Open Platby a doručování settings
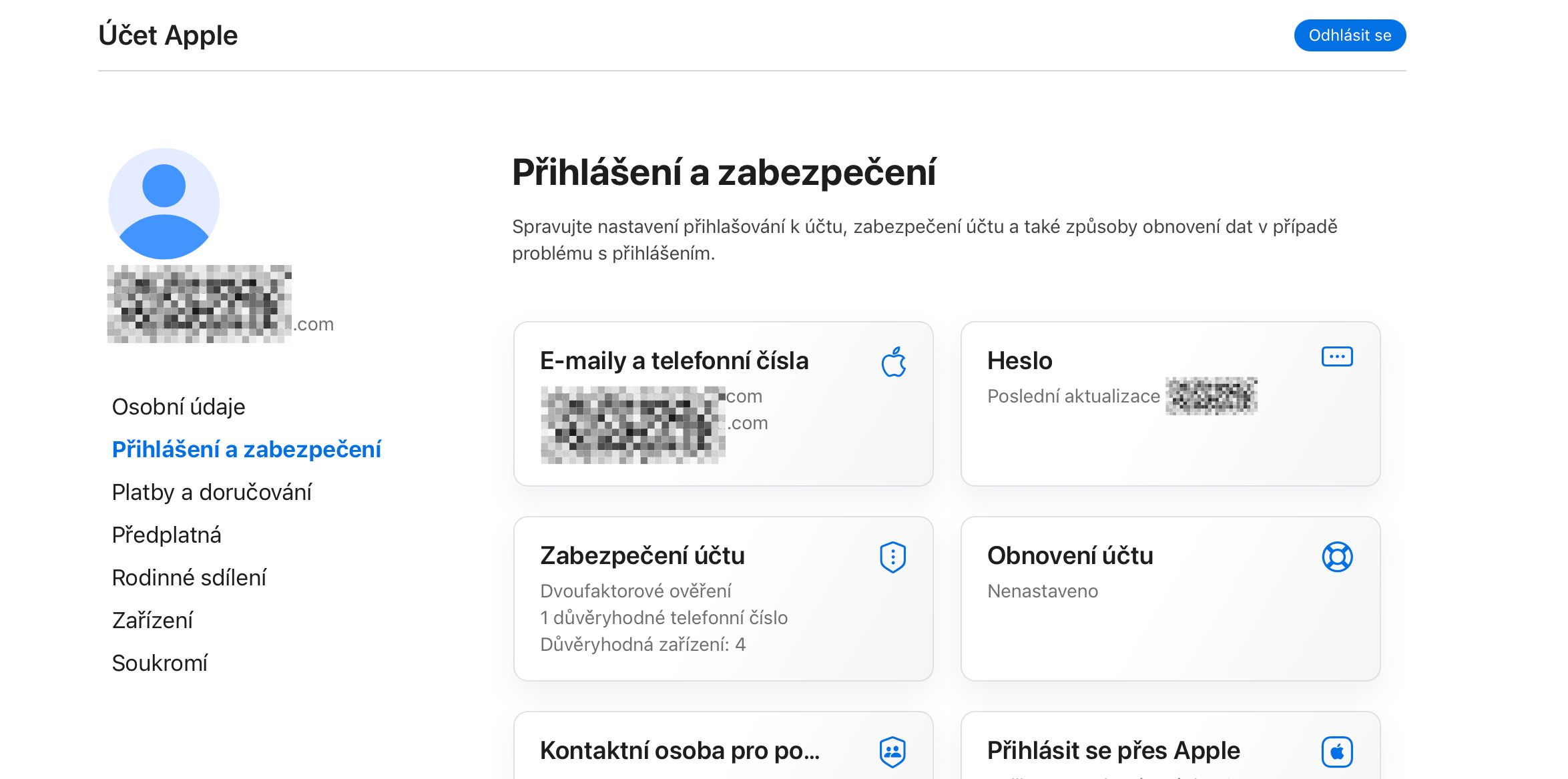The height and width of the screenshot is (779, 1568). 212,493
